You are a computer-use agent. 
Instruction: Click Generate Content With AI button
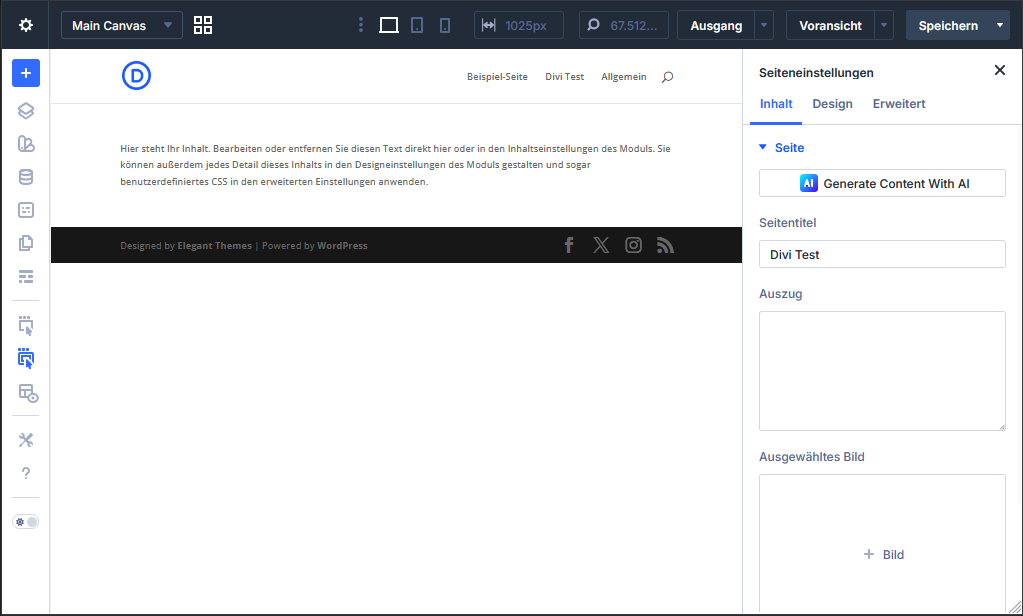pyautogui.click(x=882, y=183)
